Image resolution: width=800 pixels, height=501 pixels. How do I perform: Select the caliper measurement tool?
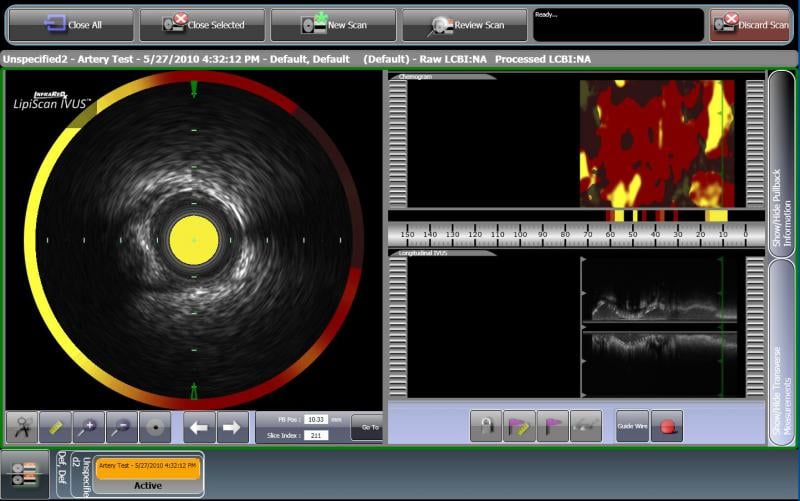(x=22, y=427)
